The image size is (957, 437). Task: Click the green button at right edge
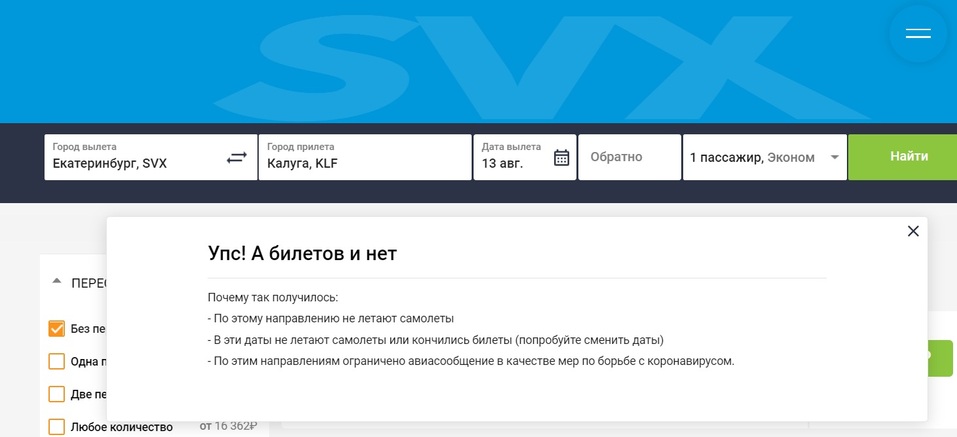click(941, 358)
